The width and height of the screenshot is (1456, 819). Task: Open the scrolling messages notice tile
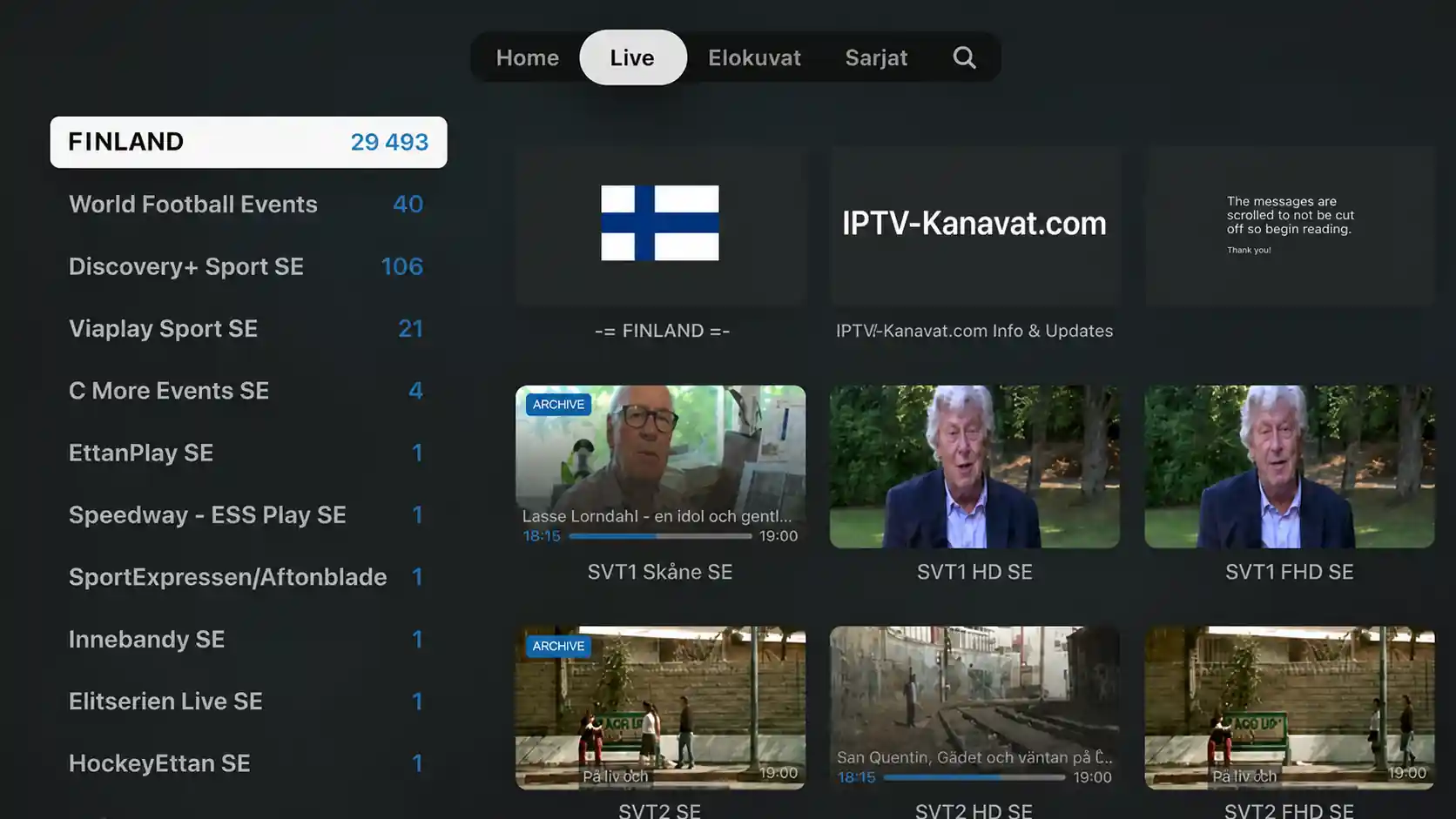click(x=1290, y=224)
